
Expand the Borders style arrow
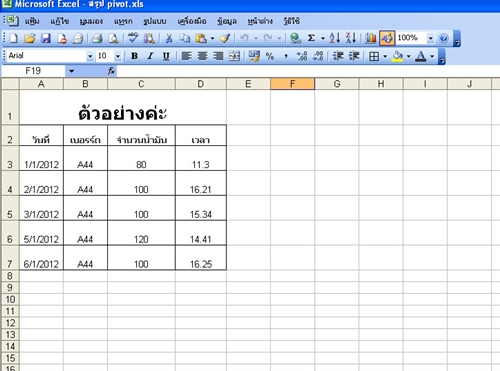tap(385, 56)
